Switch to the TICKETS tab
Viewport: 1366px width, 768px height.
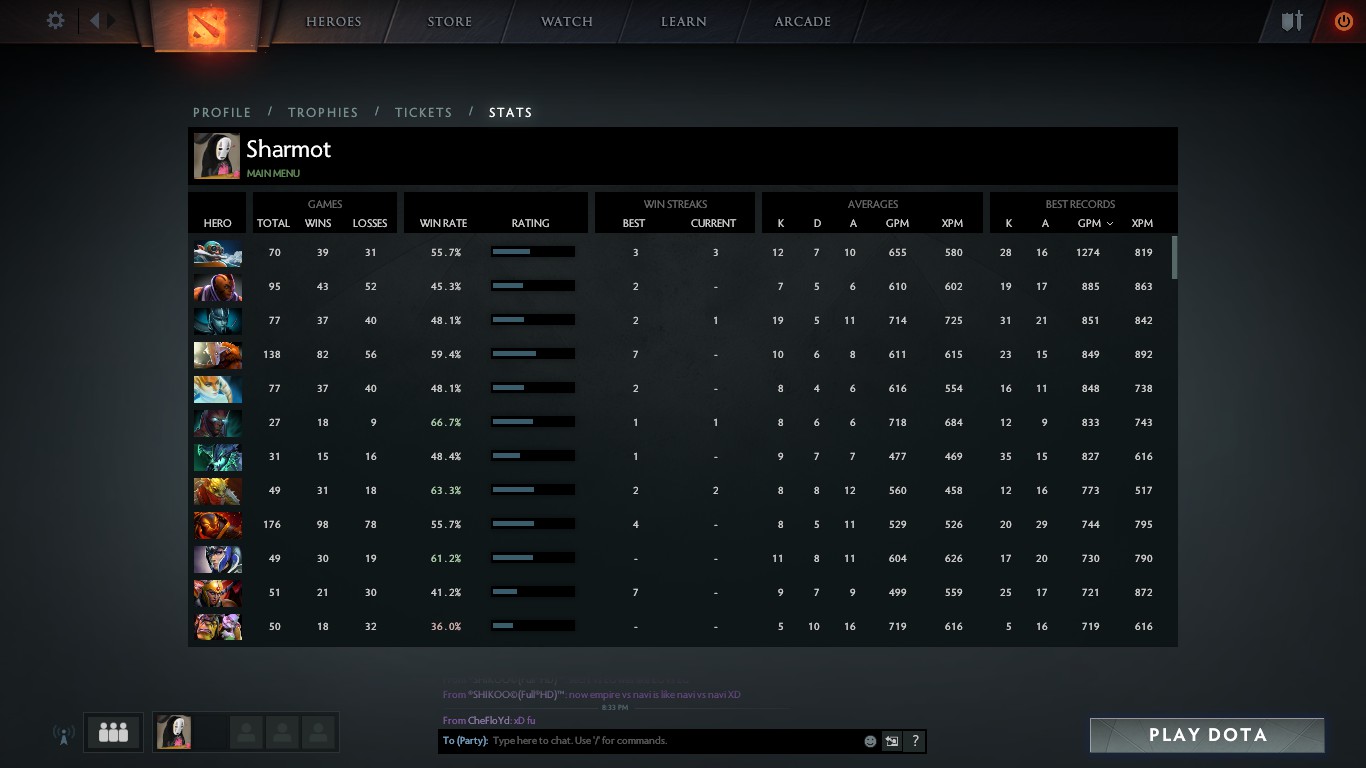coord(424,112)
